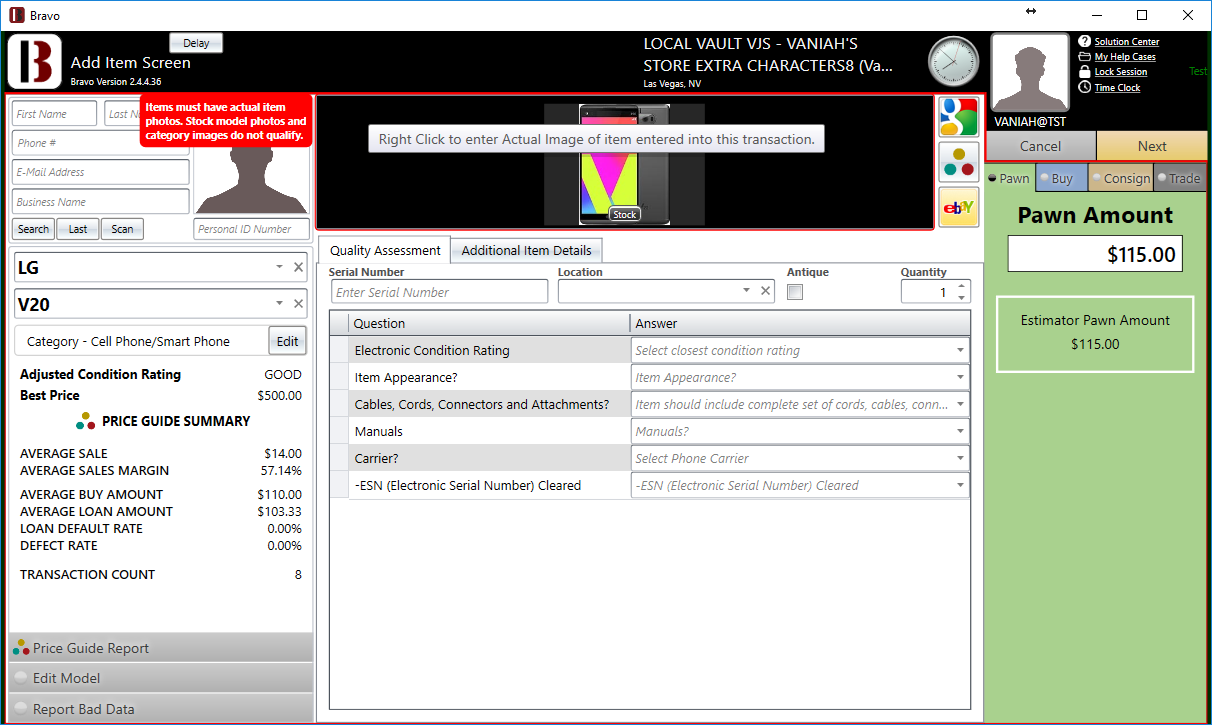
Task: Switch to Additional Item Details tab
Action: tap(526, 250)
